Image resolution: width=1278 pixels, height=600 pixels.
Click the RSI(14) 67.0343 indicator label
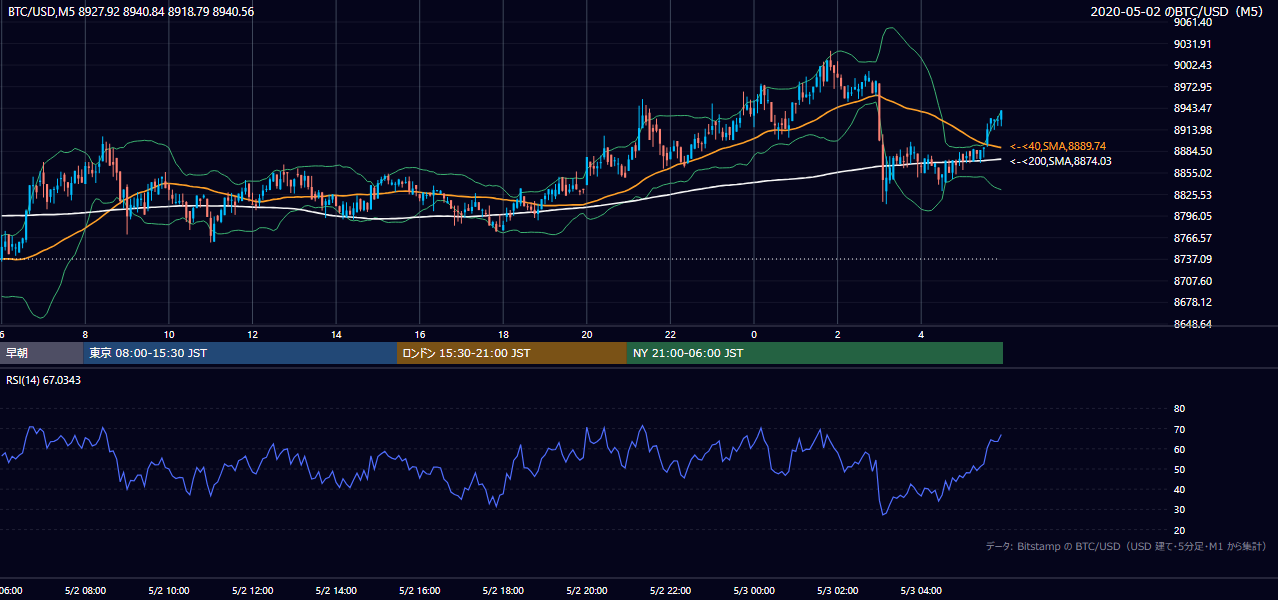point(41,381)
